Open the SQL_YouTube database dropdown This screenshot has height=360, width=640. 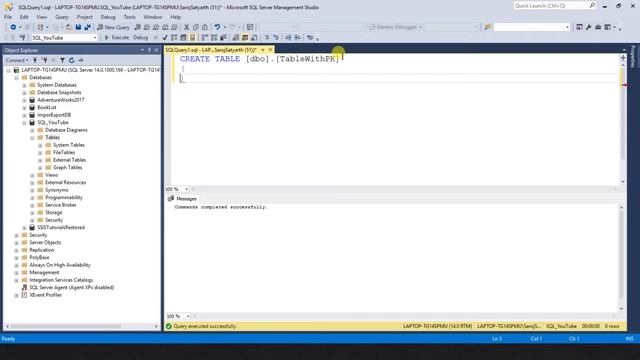95,38
